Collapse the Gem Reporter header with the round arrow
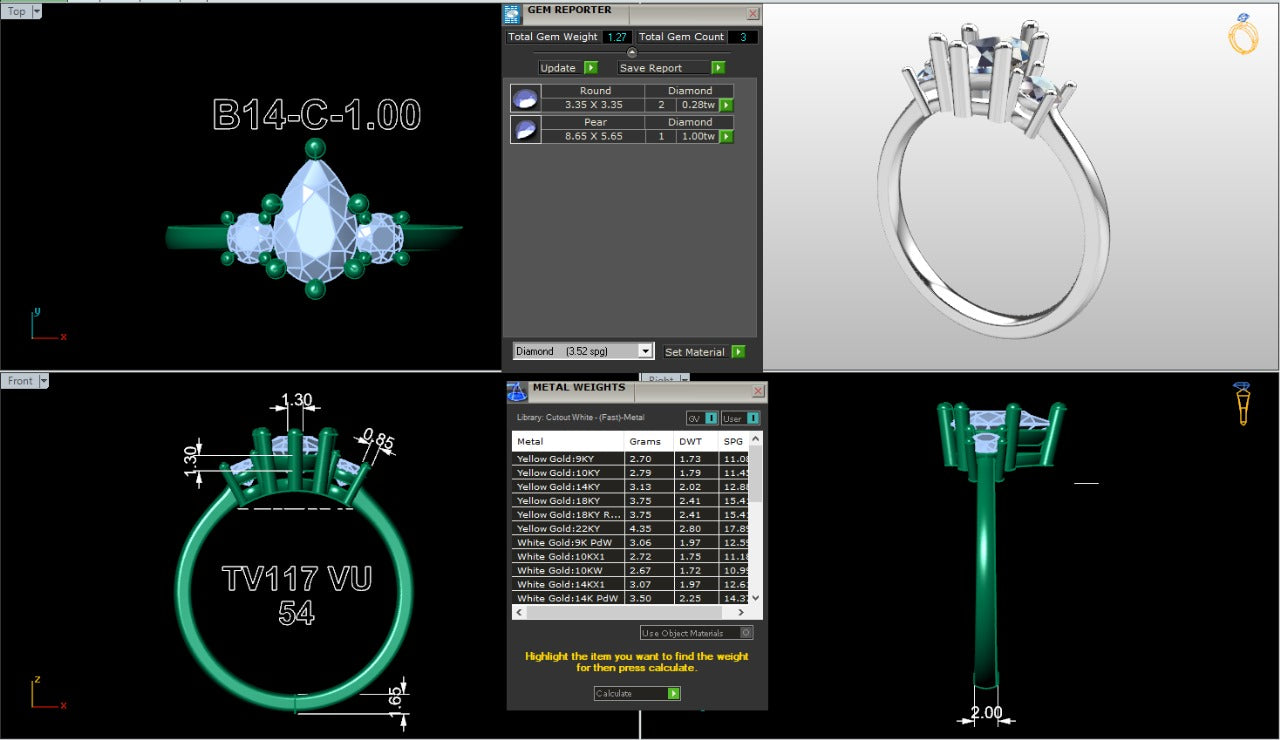The image size is (1280, 740). pyautogui.click(x=631, y=52)
